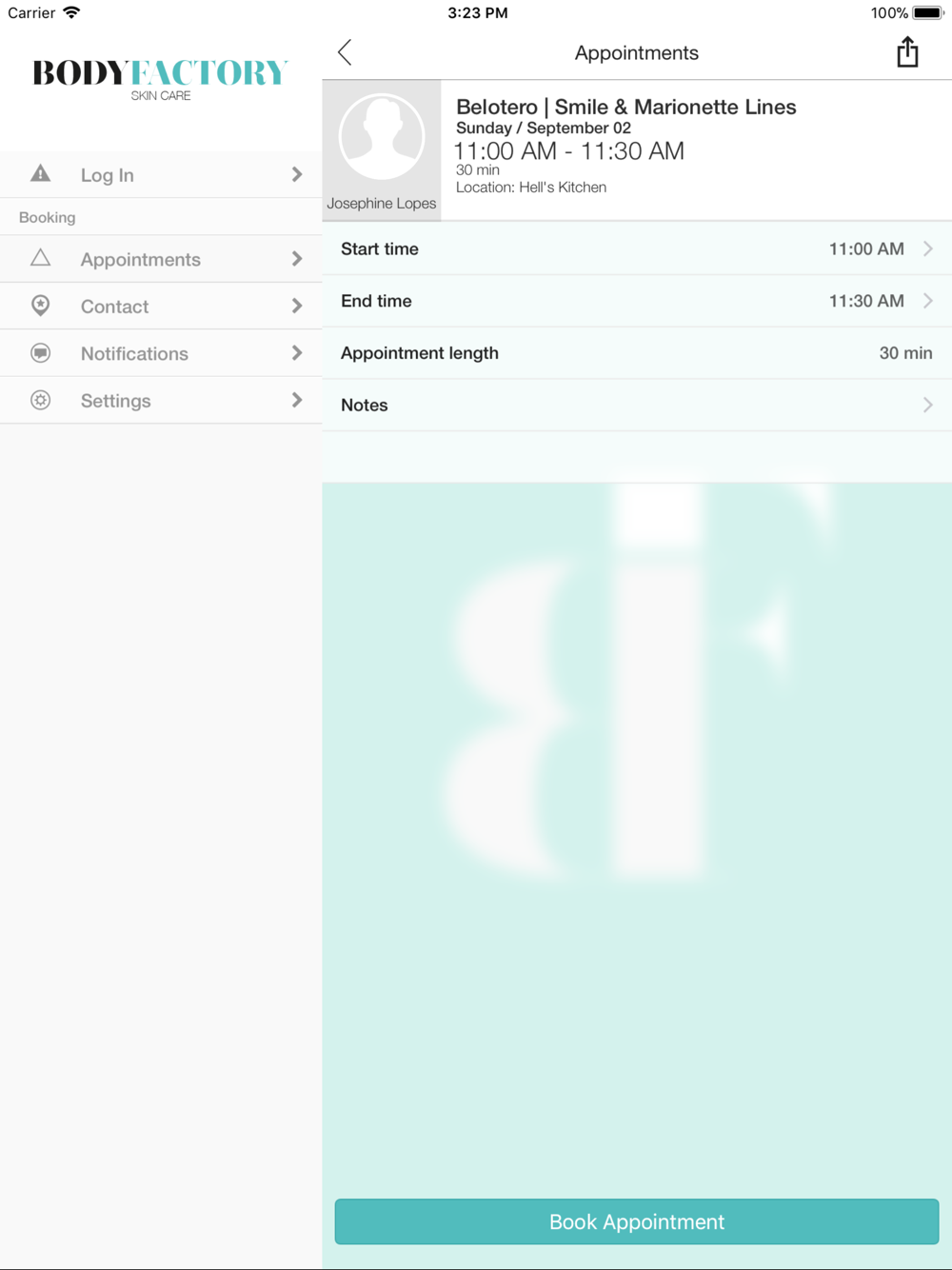Tap the battery icon in status bar

[x=928, y=13]
